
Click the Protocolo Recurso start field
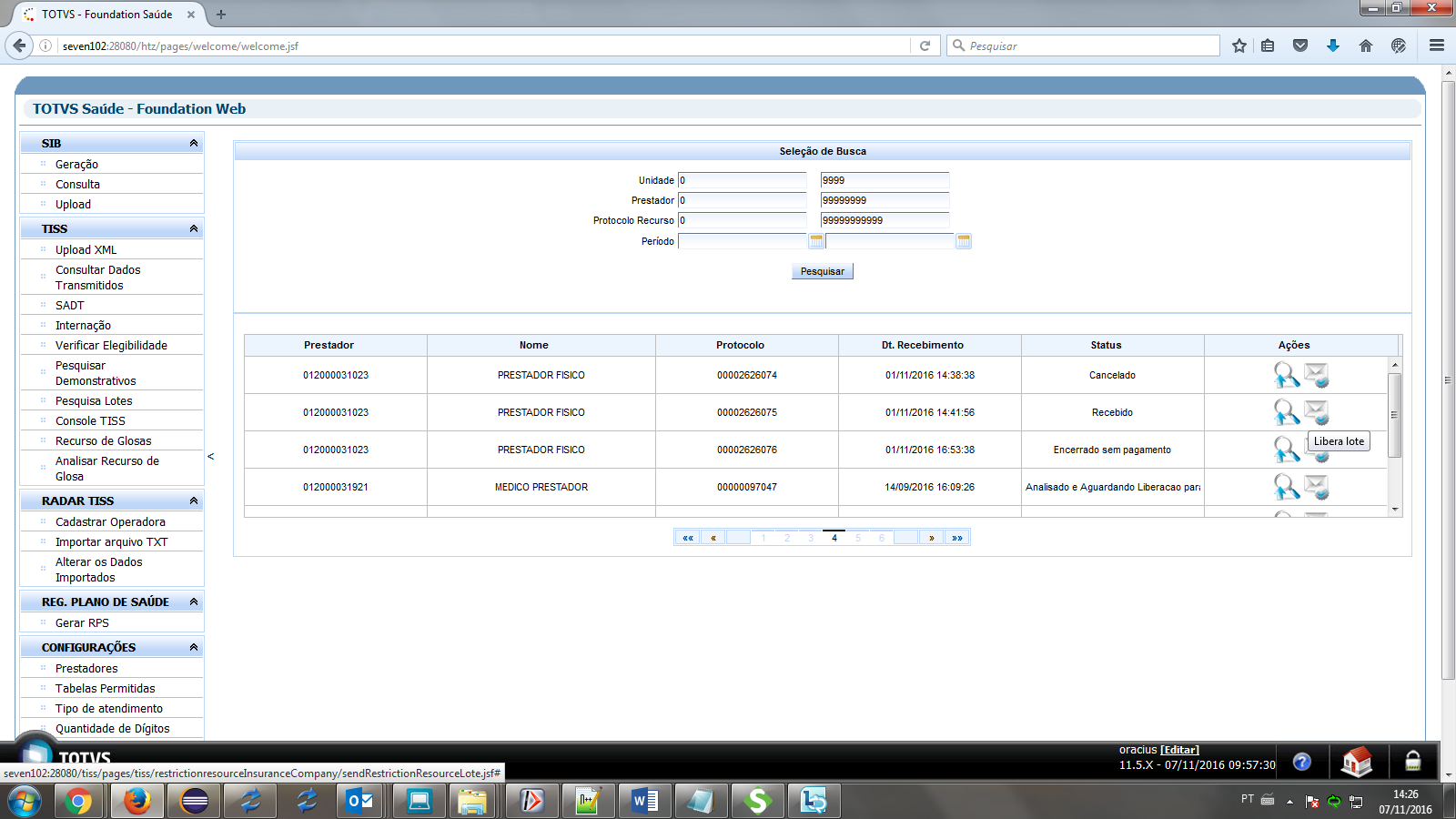[x=743, y=220]
